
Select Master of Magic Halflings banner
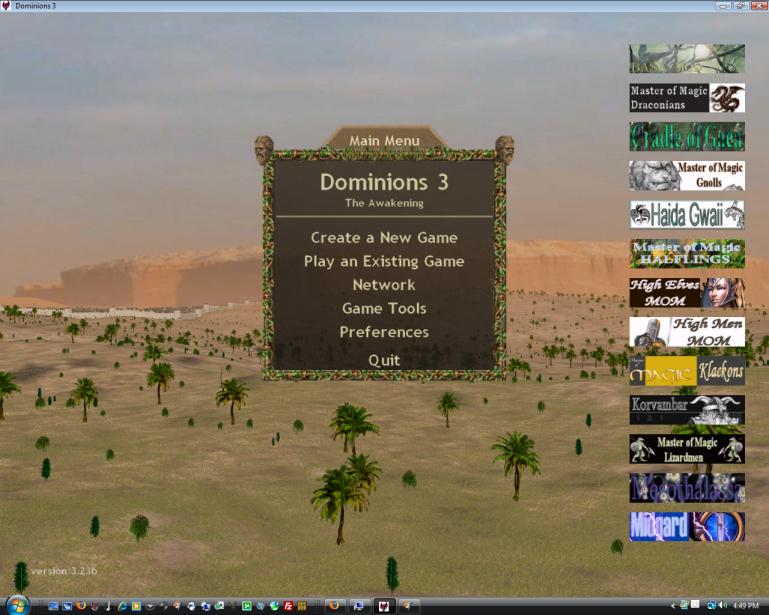(687, 254)
